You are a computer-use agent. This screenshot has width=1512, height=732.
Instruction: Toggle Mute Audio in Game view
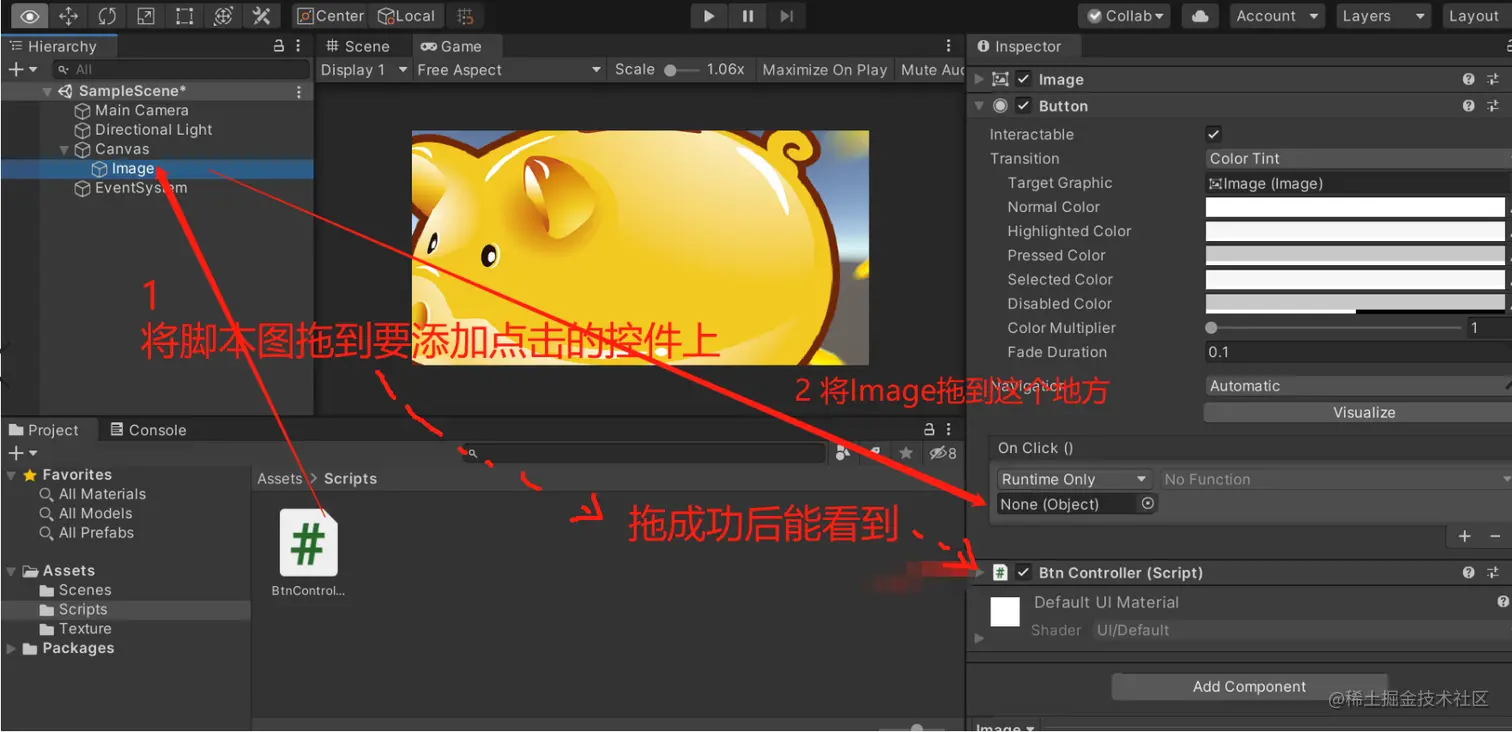click(x=932, y=70)
